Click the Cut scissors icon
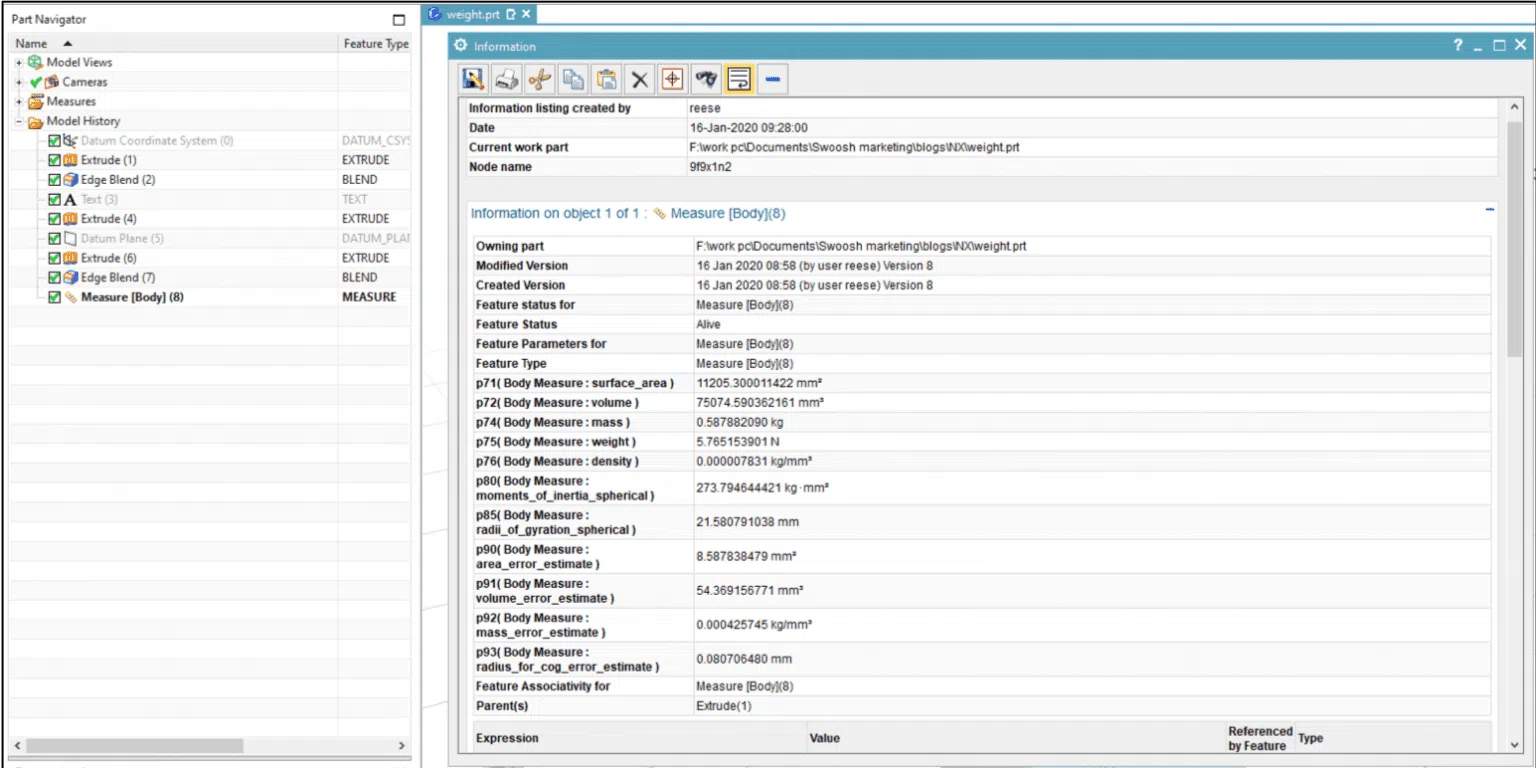The width and height of the screenshot is (1536, 768). [x=539, y=79]
